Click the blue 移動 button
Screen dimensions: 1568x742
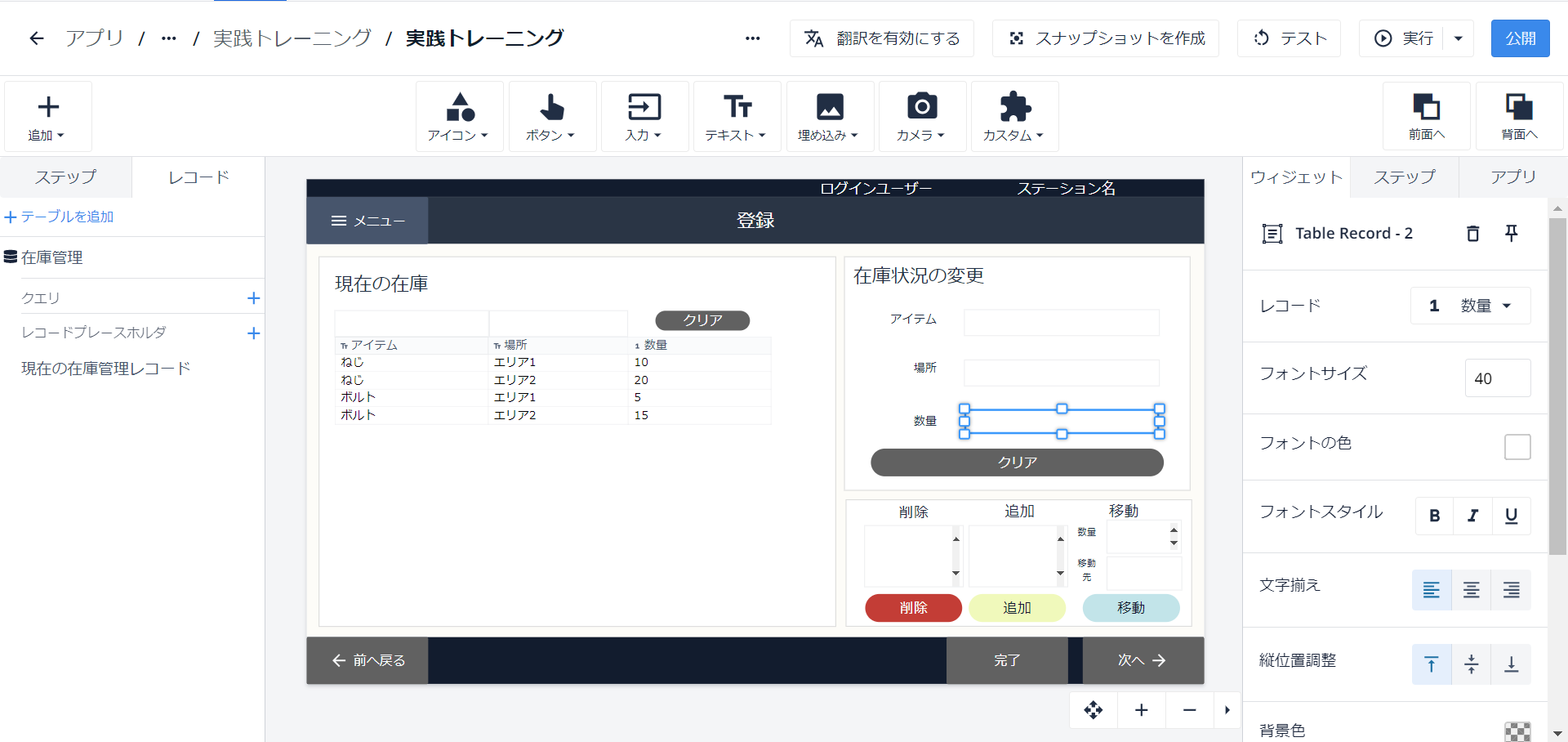point(1131,608)
